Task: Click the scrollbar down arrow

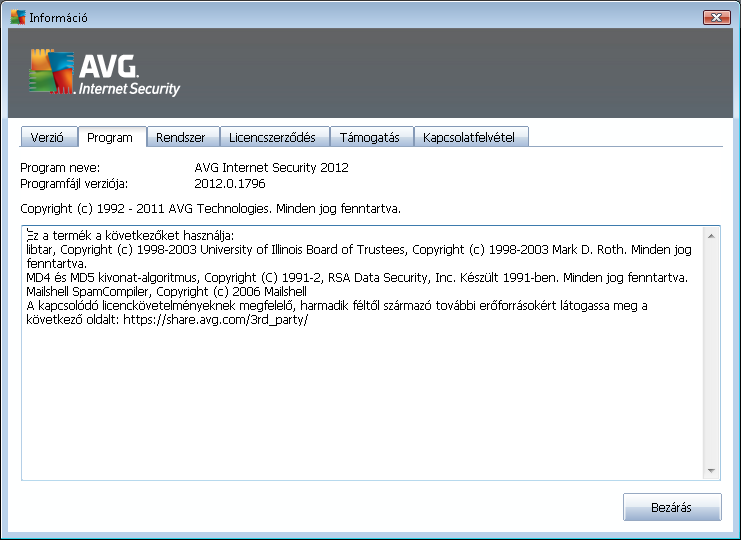Action: [711, 471]
